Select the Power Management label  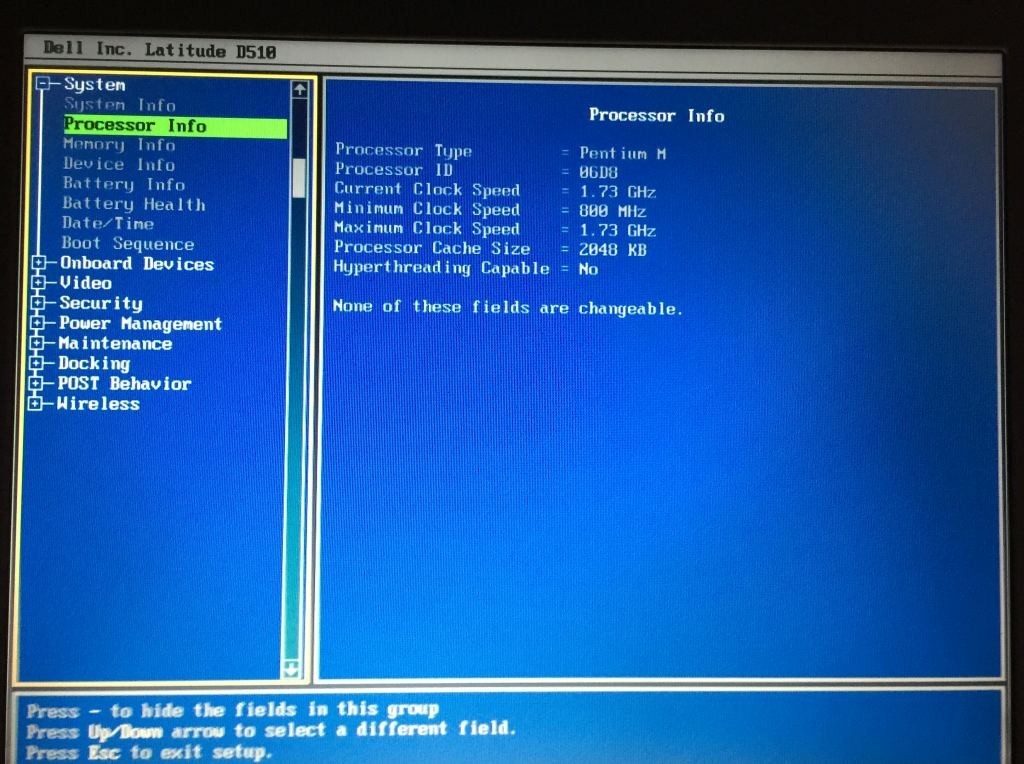pyautogui.click(x=140, y=324)
